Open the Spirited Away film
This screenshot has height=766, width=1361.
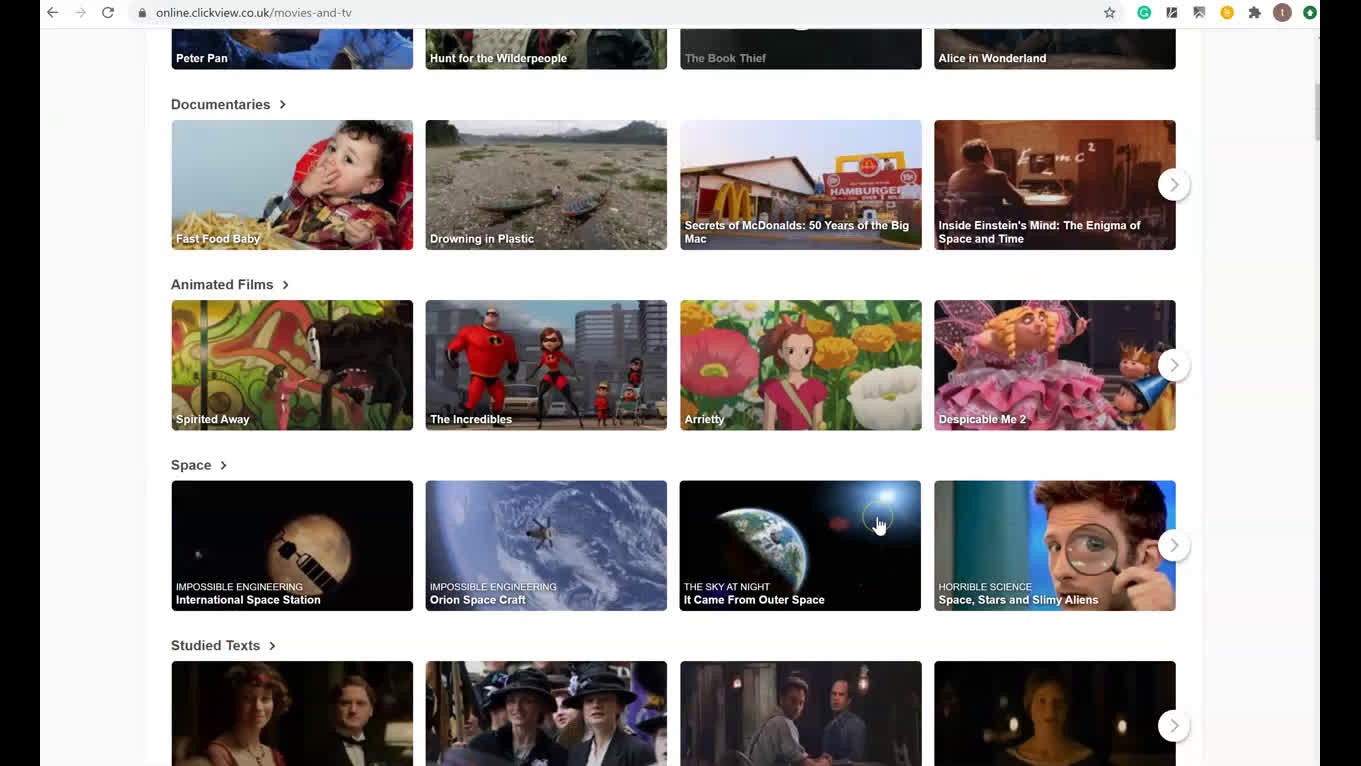[292, 365]
